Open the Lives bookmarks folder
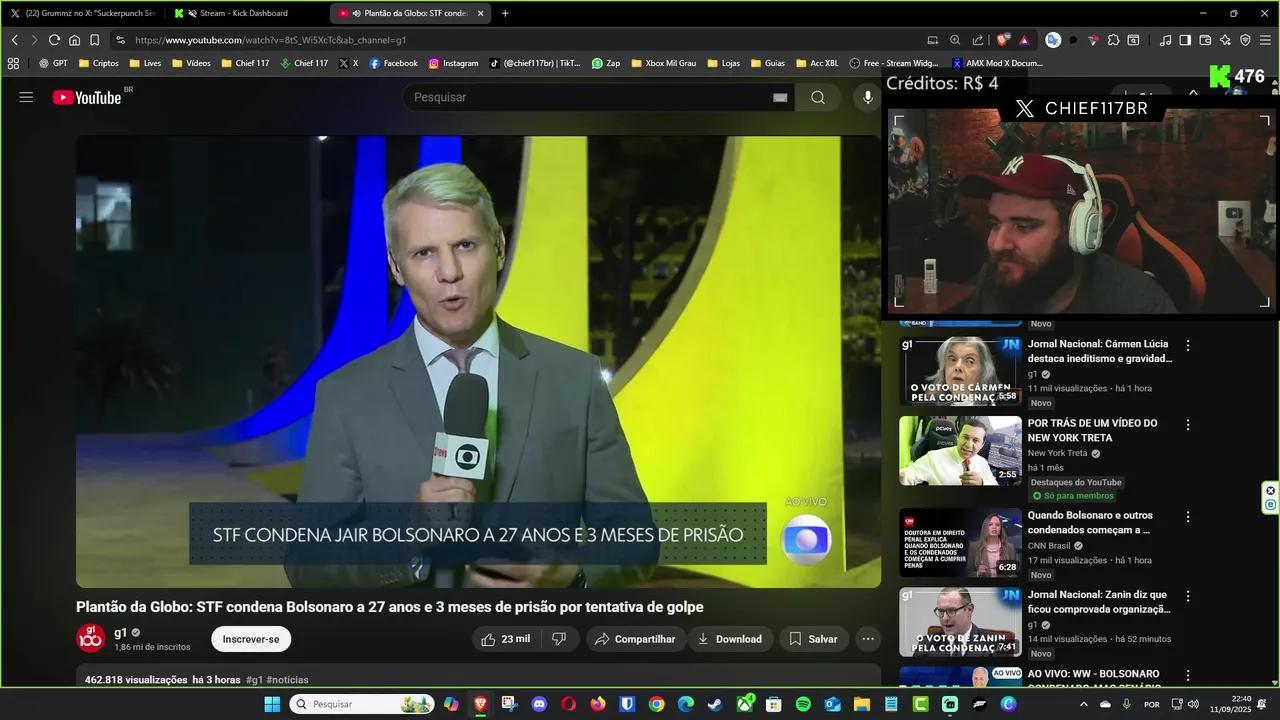 pyautogui.click(x=144, y=63)
